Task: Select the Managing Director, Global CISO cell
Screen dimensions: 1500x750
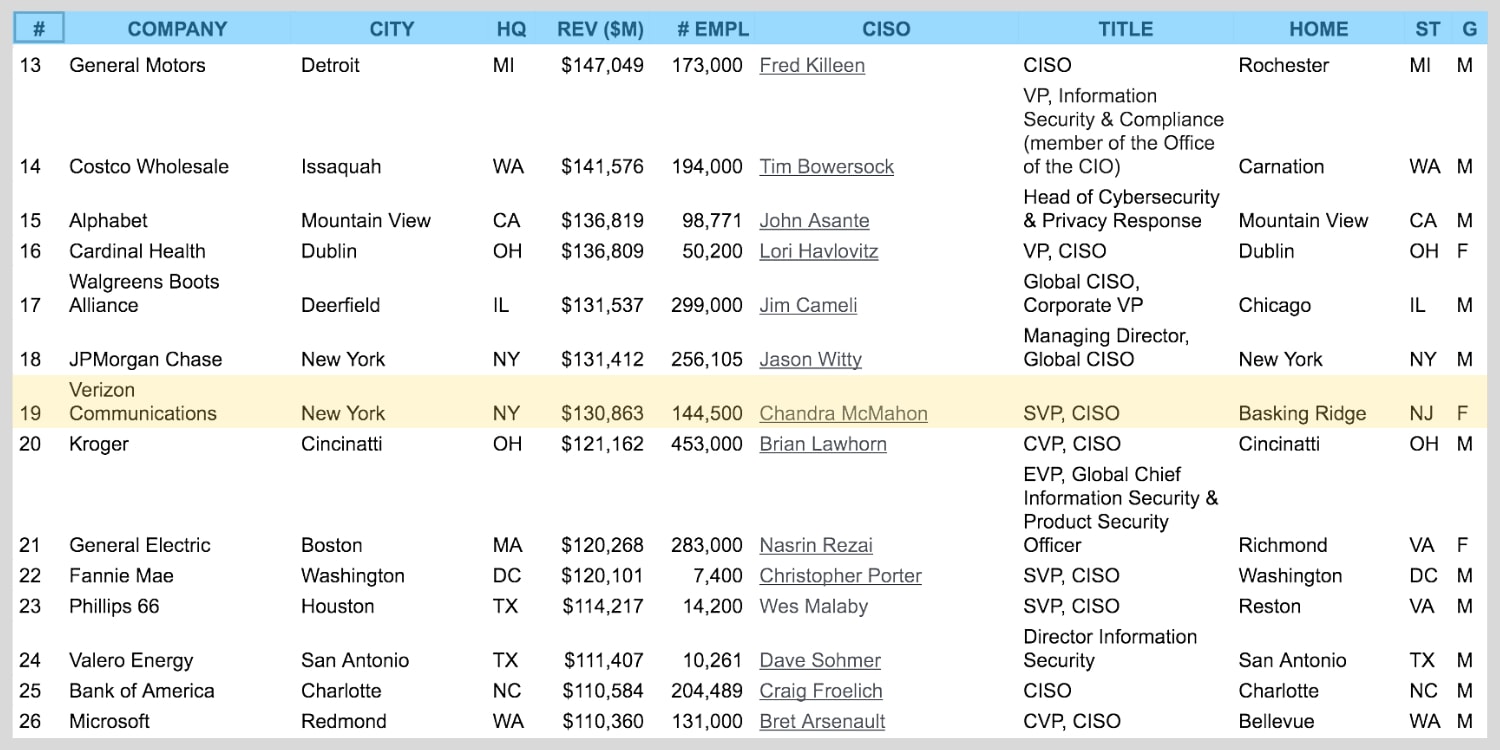Action: [1106, 347]
